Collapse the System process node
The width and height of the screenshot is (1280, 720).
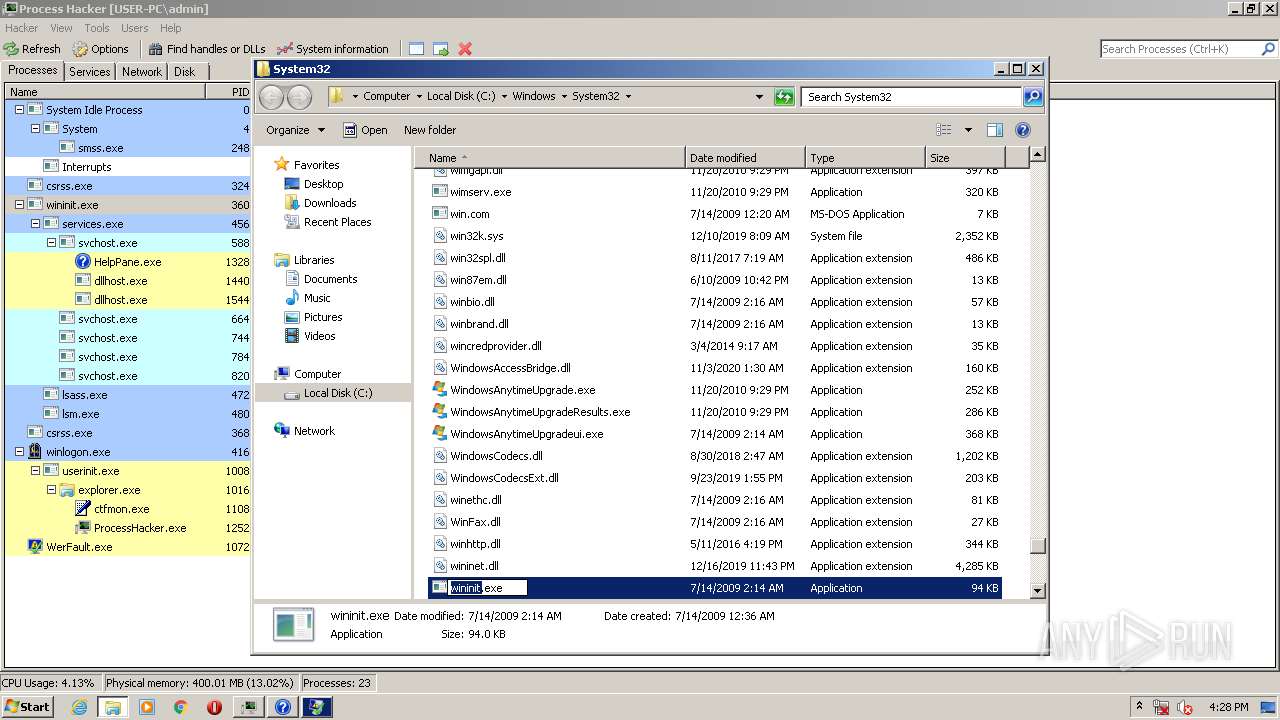pos(35,129)
